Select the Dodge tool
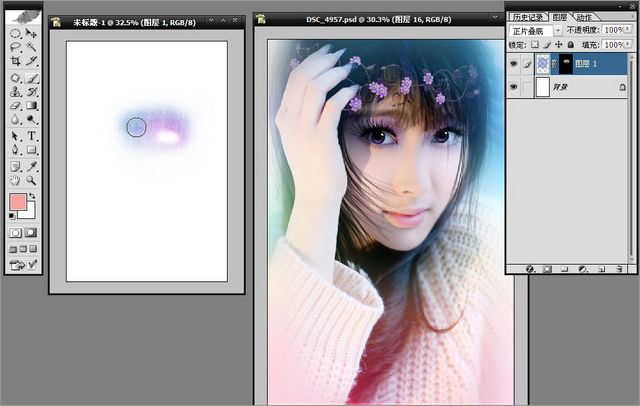The height and width of the screenshot is (406, 640). coord(31,120)
